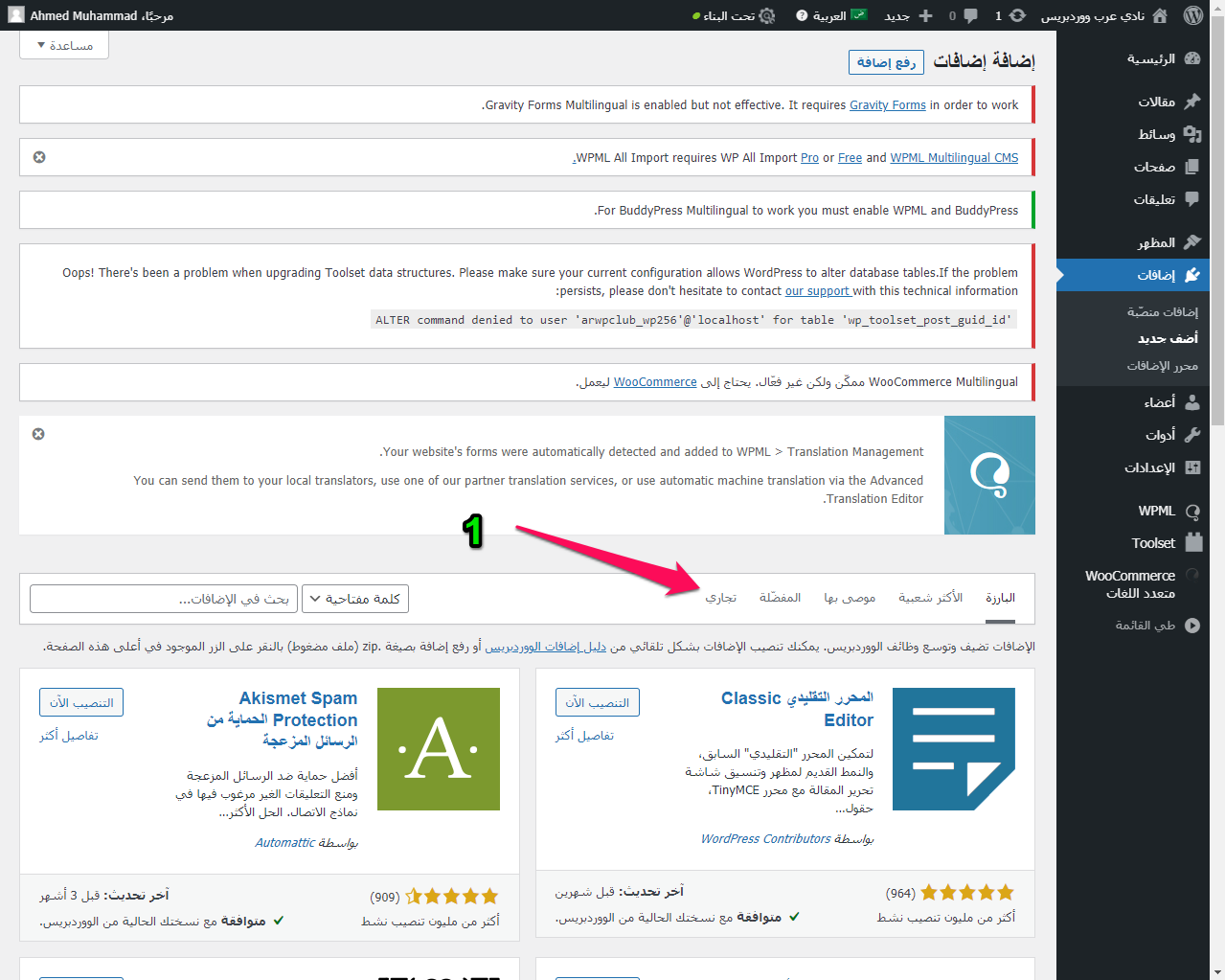1225x980 pixels.
Task: Switch to the Commercial (تجاري) tab
Action: (x=720, y=598)
